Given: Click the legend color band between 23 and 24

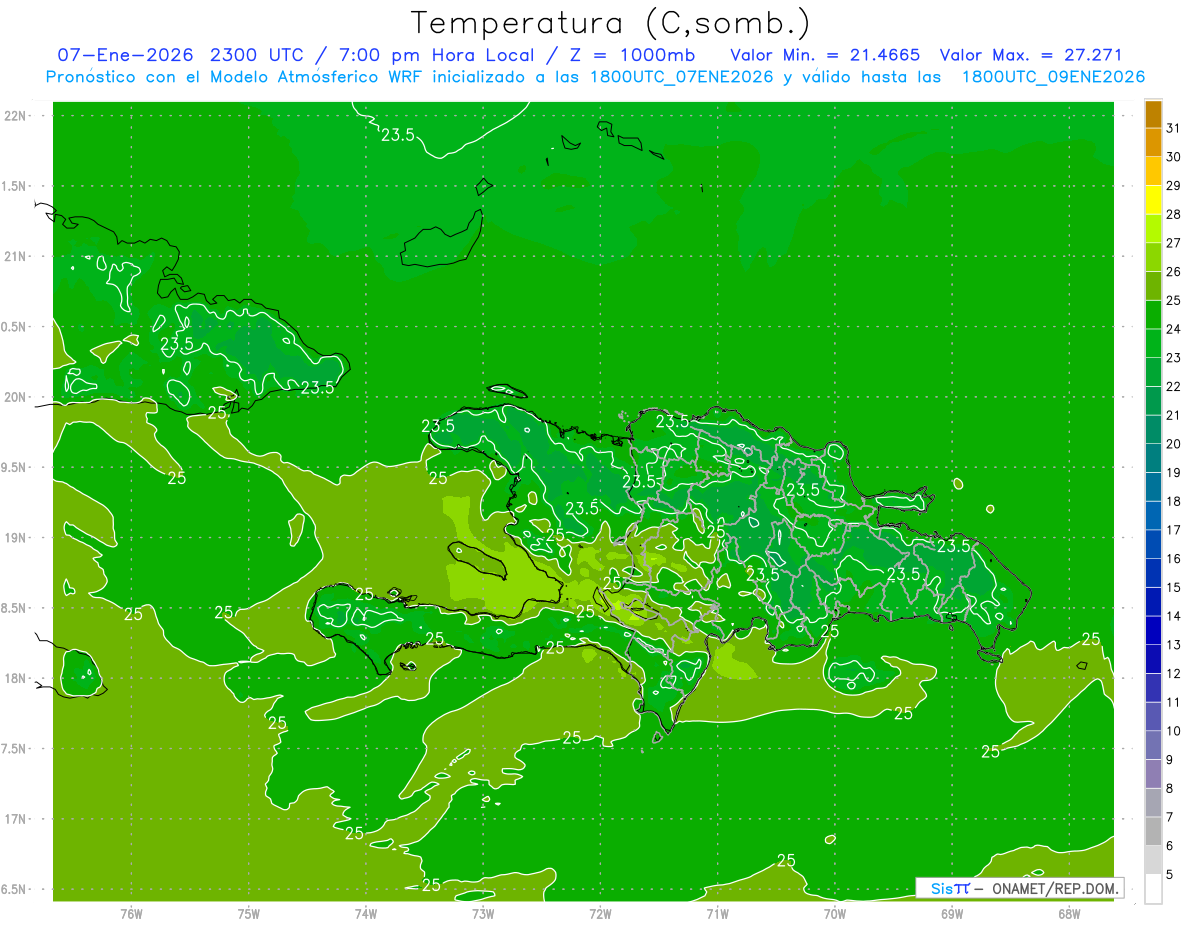Looking at the screenshot, I should pos(1153,344).
